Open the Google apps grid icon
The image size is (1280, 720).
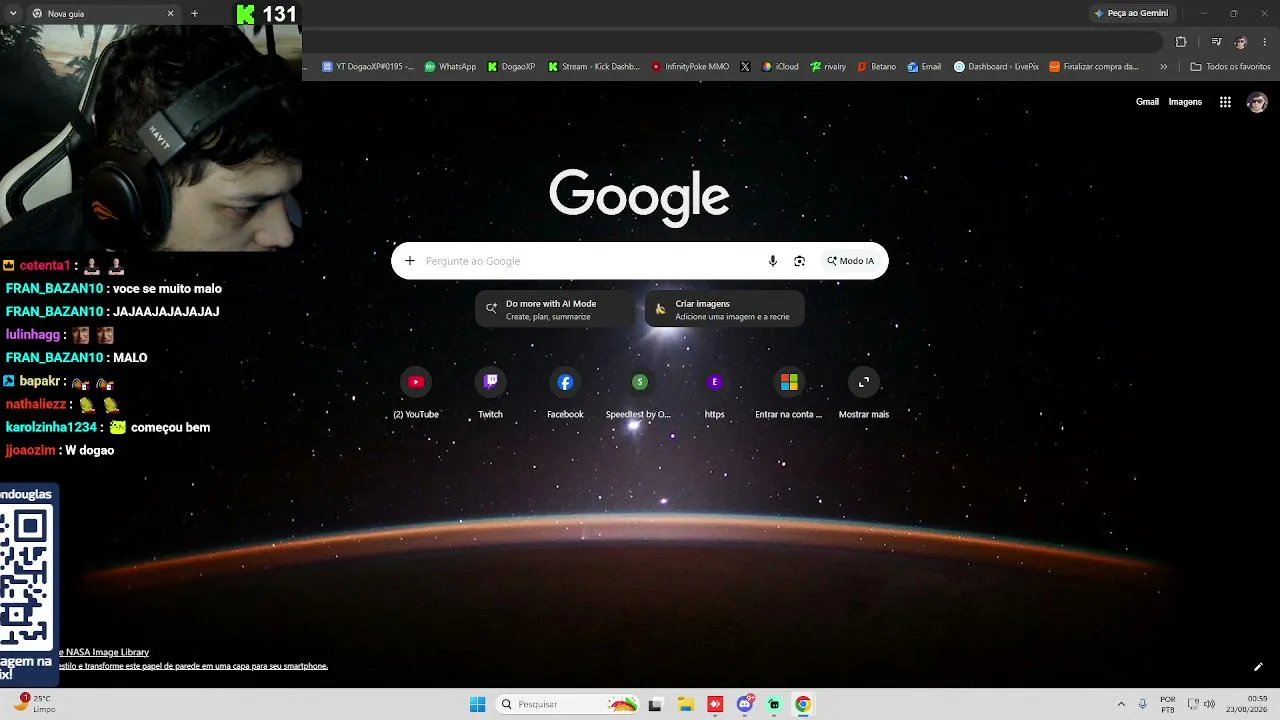click(1225, 102)
